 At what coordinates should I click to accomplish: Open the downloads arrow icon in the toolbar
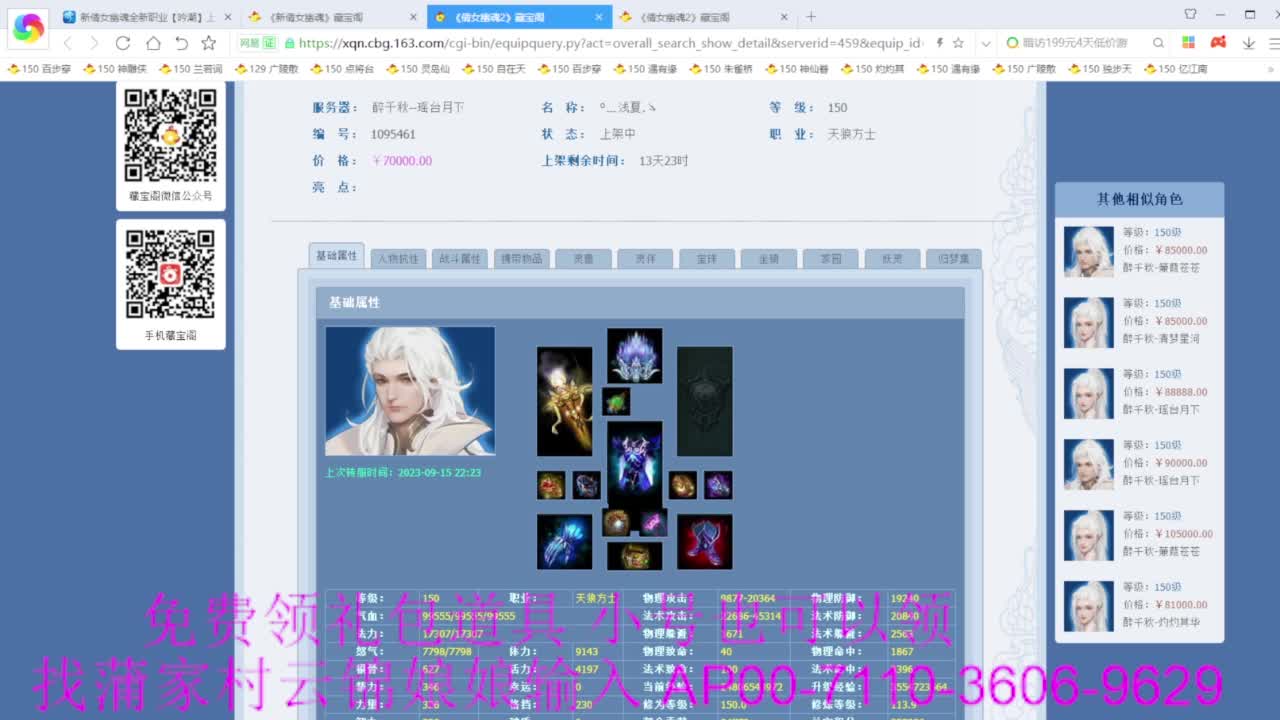tap(1249, 43)
